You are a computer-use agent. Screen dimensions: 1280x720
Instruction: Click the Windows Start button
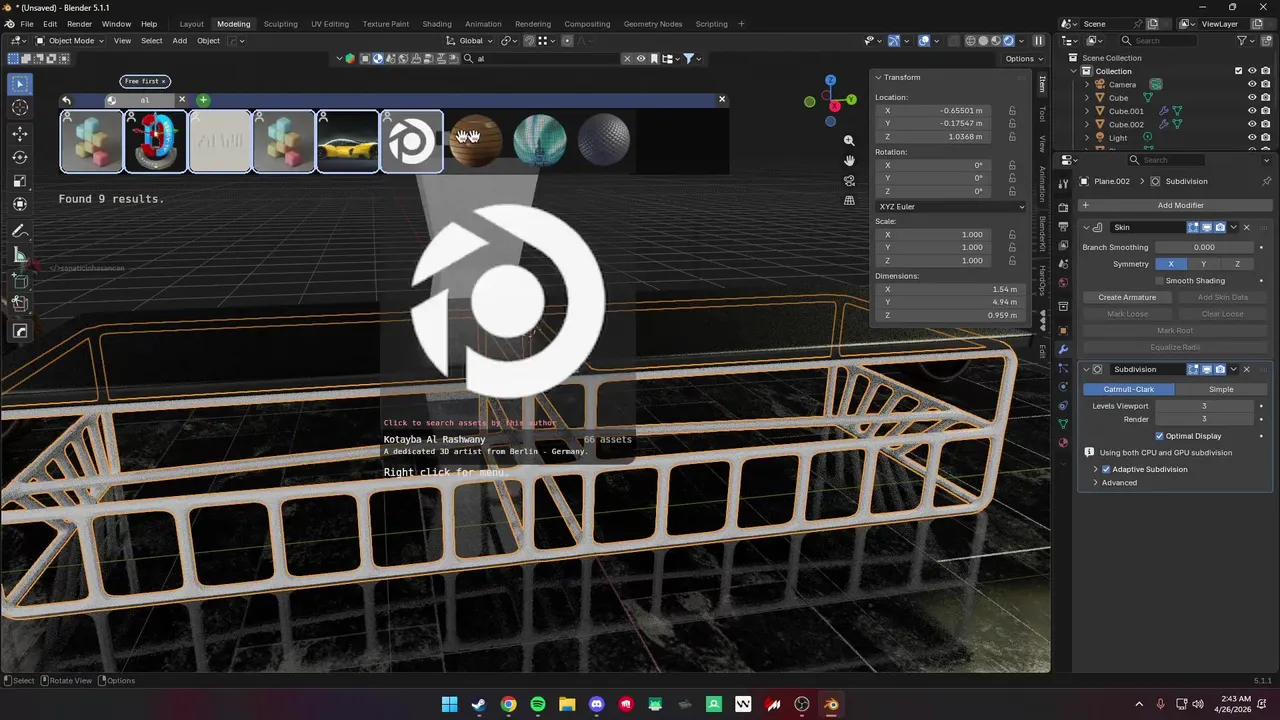click(449, 704)
